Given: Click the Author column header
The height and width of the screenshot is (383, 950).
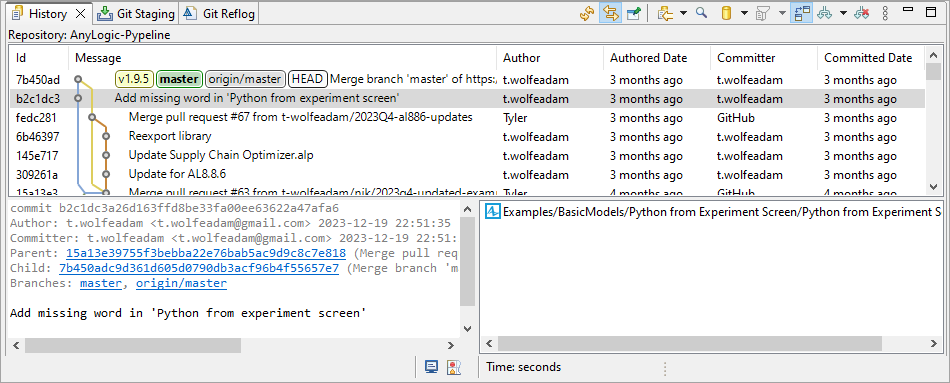Looking at the screenshot, I should pos(550,58).
